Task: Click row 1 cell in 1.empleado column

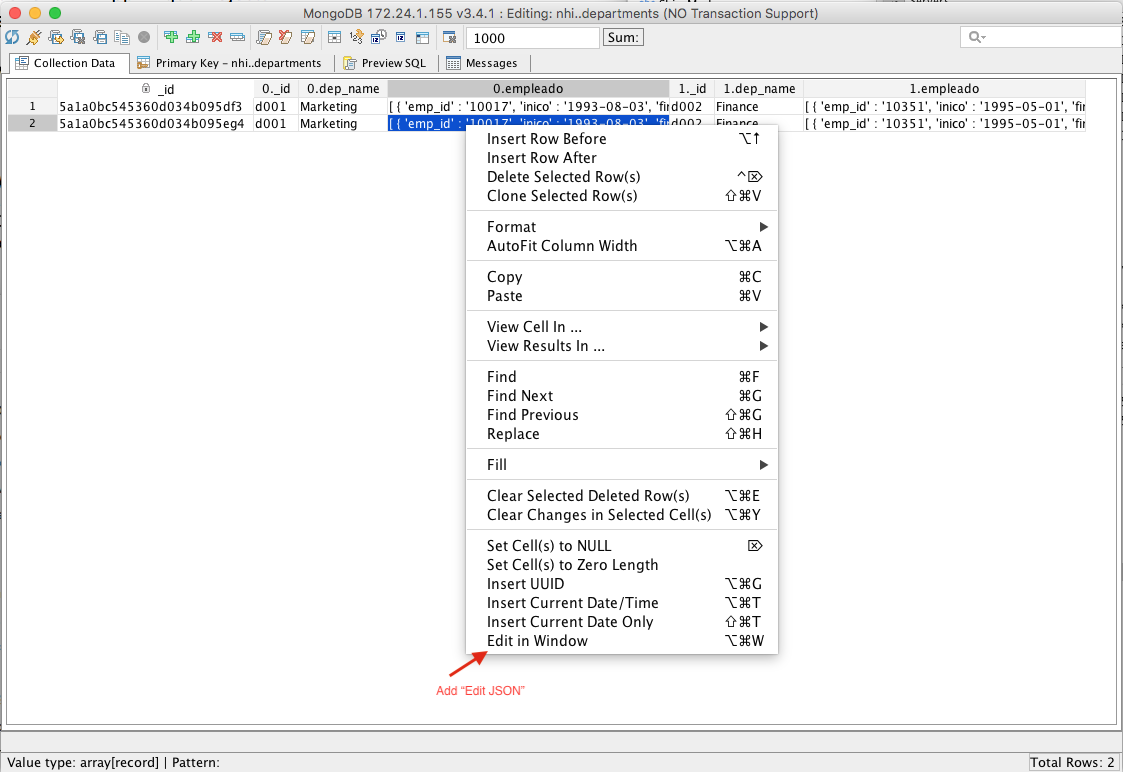Action: click(x=945, y=107)
